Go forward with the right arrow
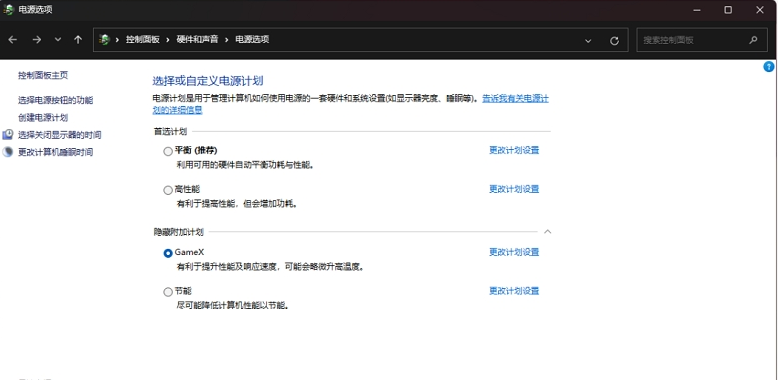This screenshot has height=380, width=778. (x=36, y=40)
